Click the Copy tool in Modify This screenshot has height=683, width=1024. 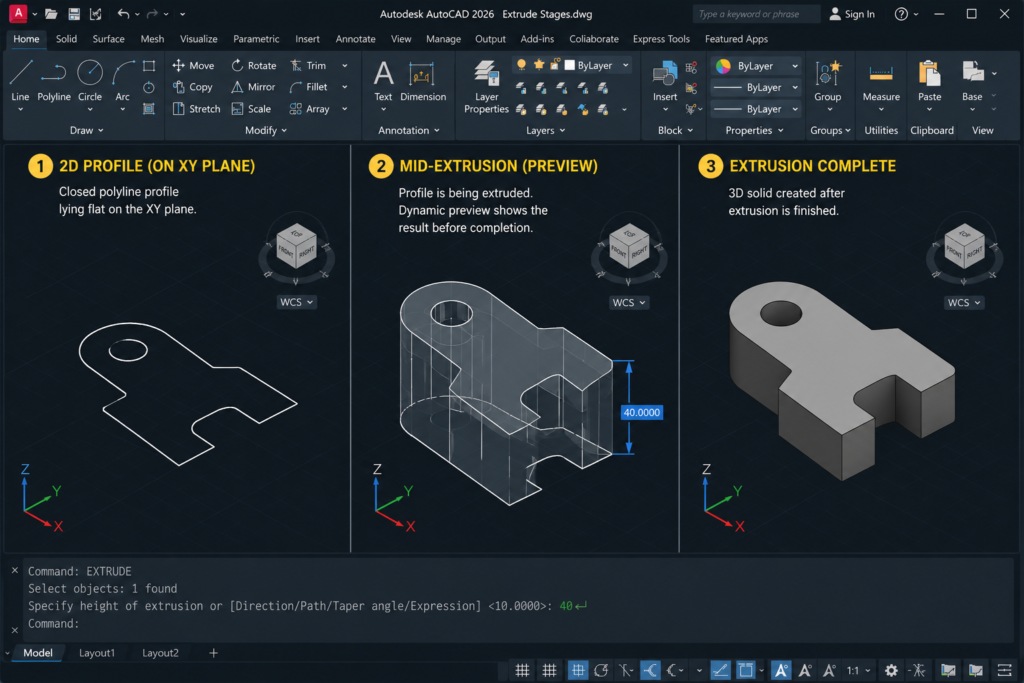point(193,87)
